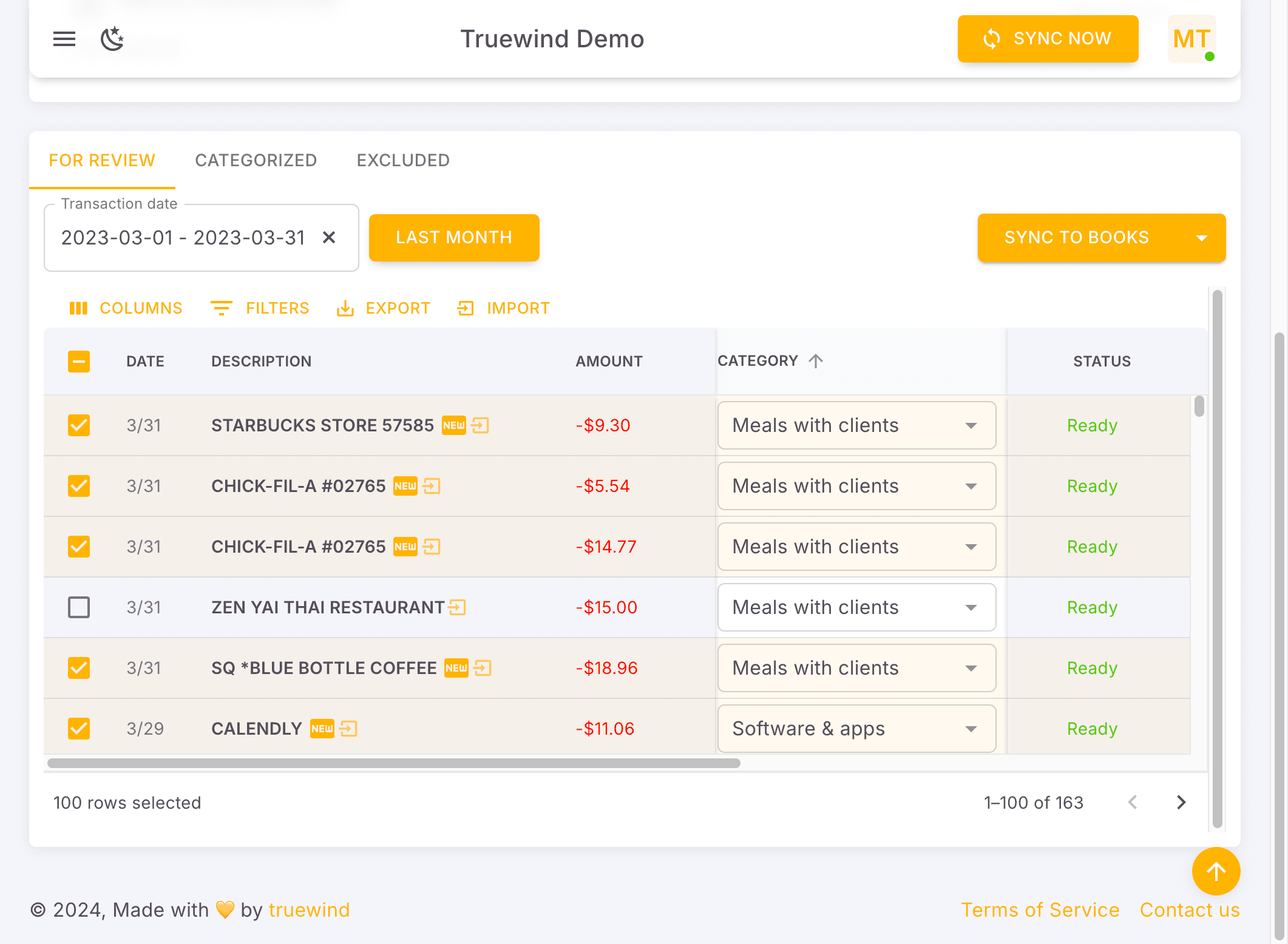1288x944 pixels.
Task: Export the transactions list
Action: [x=384, y=308]
